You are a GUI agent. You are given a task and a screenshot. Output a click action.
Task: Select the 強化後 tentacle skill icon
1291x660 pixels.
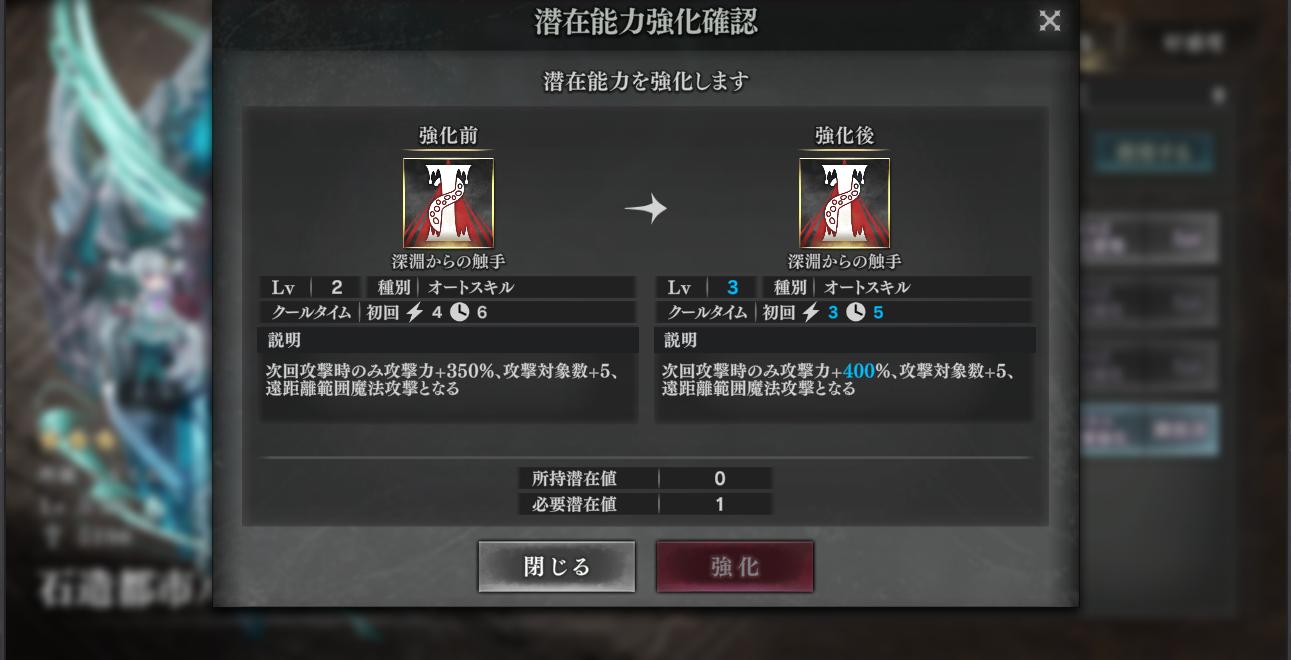844,203
